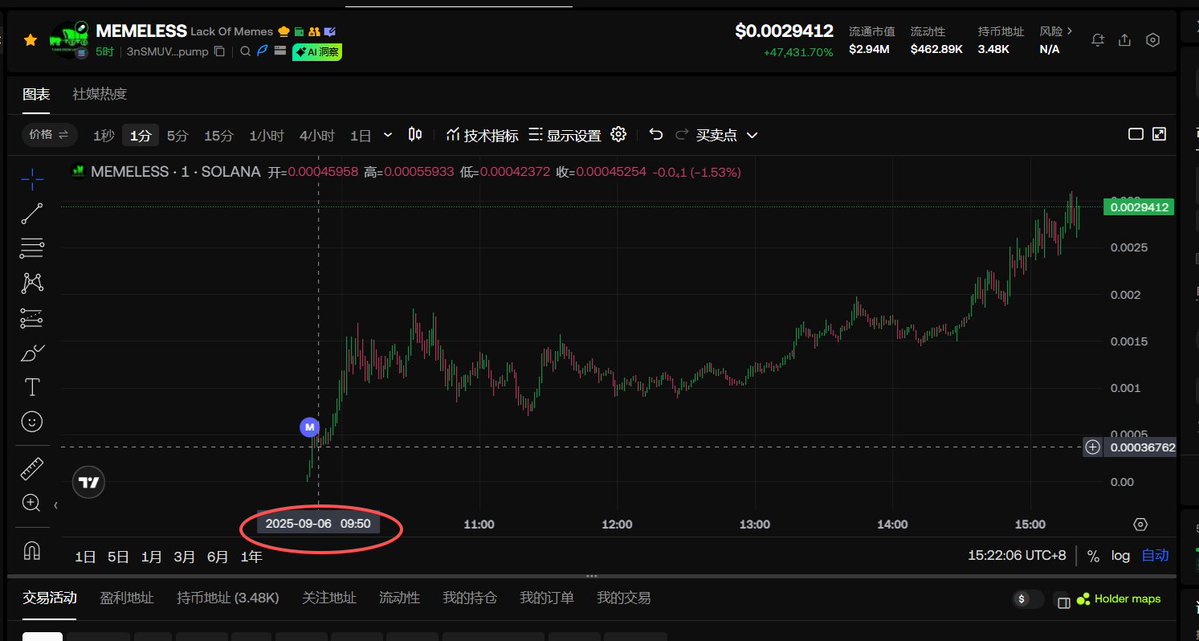Select the pattern drawing tool

[32, 283]
